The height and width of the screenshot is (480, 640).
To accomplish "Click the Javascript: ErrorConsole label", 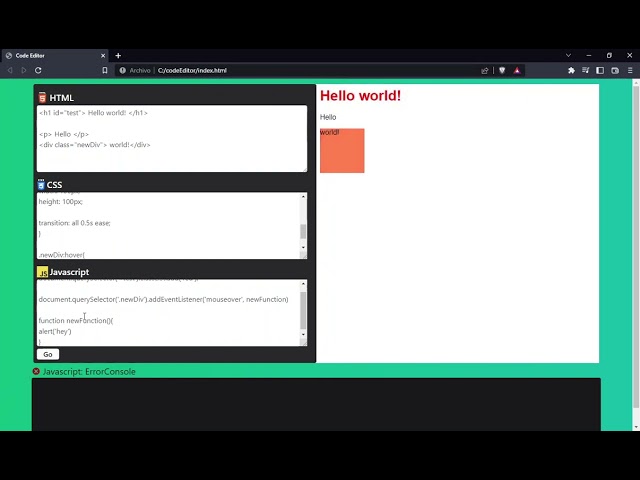I will pyautogui.click(x=89, y=371).
